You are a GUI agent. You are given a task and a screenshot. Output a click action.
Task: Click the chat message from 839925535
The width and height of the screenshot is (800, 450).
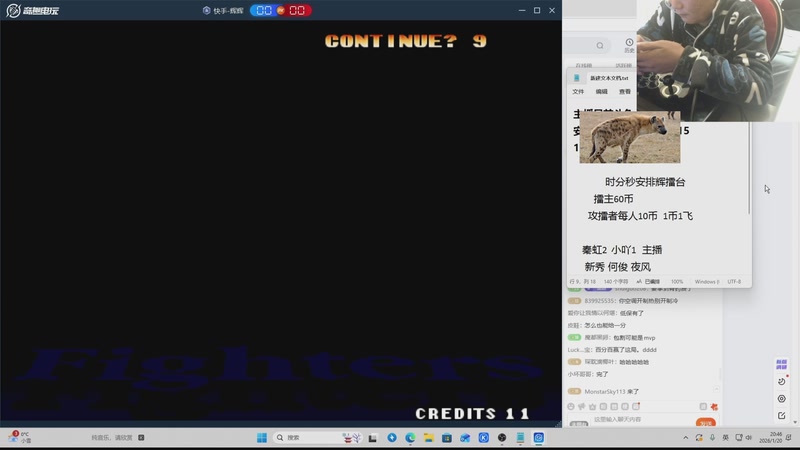[623, 301]
